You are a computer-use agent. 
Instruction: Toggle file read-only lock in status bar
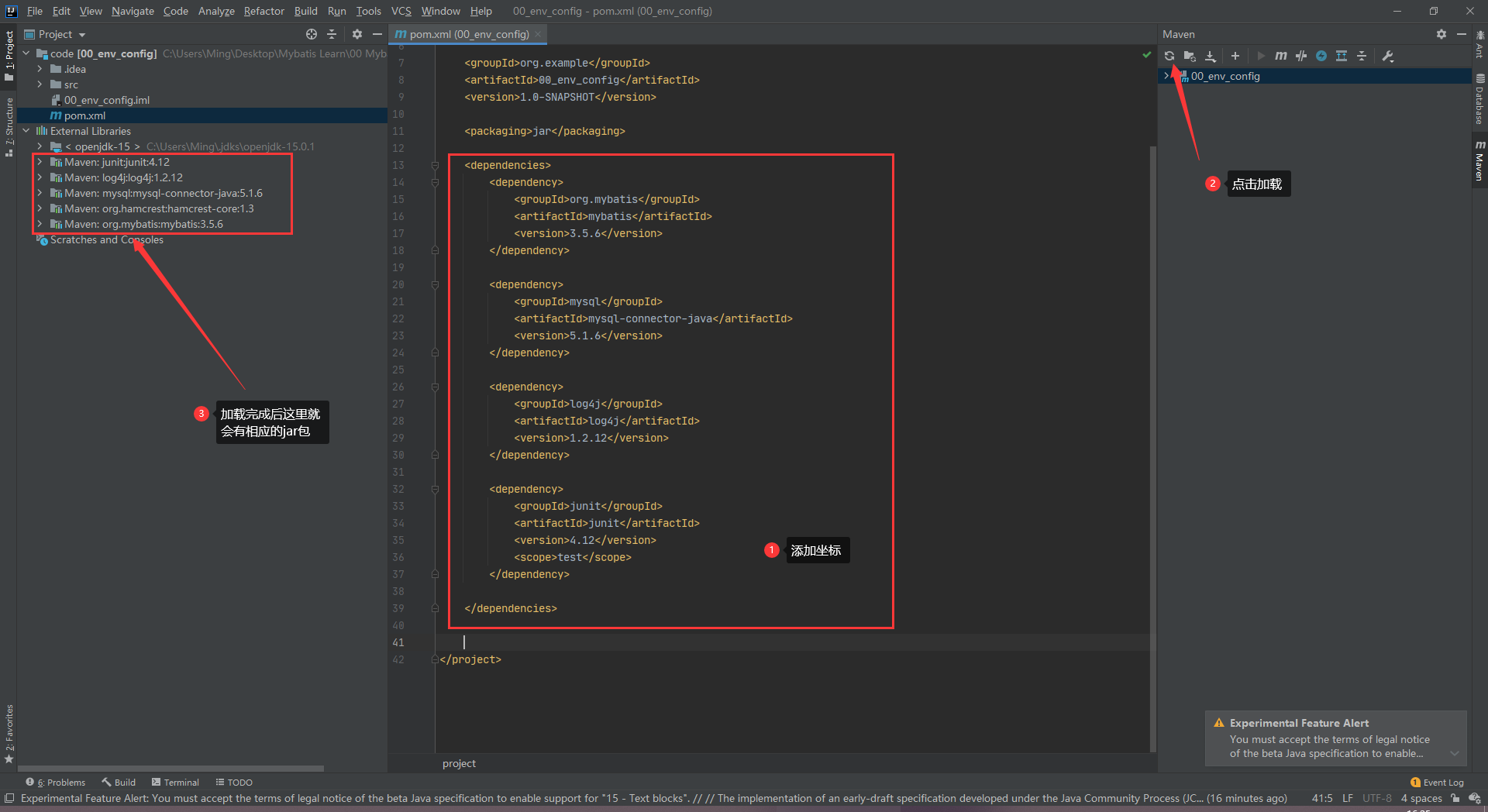tap(1455, 798)
